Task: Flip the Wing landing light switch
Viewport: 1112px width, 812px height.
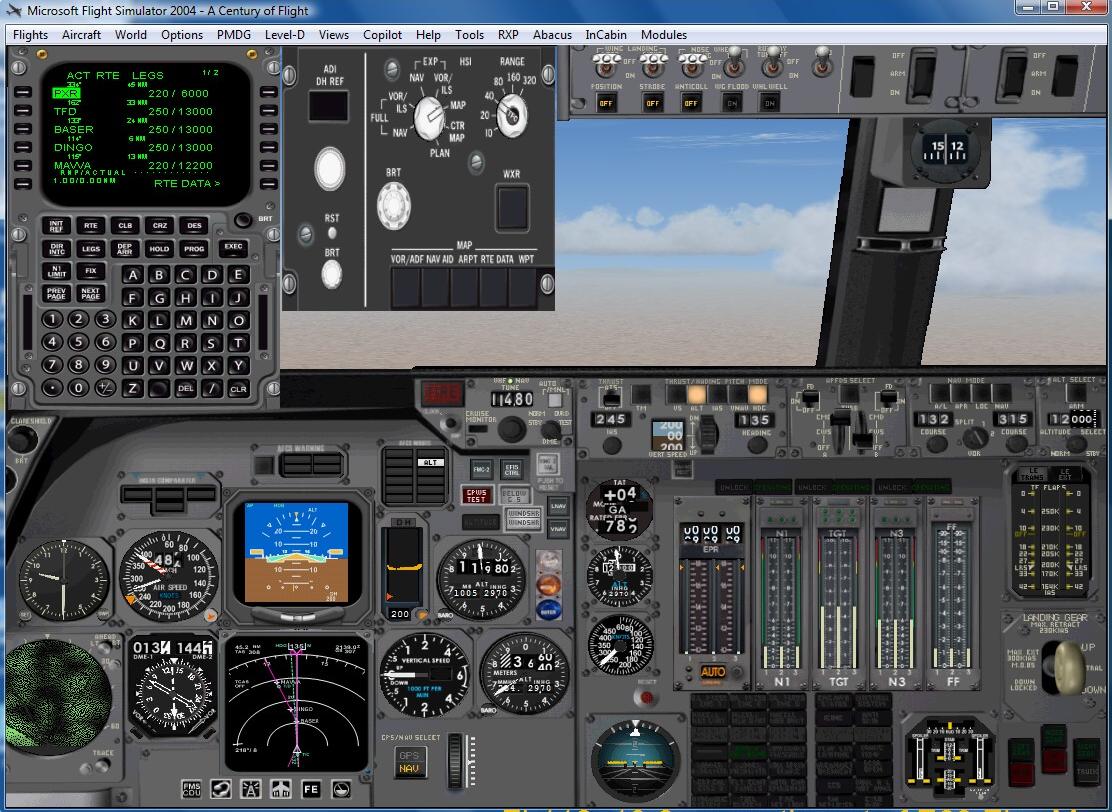Action: (607, 64)
